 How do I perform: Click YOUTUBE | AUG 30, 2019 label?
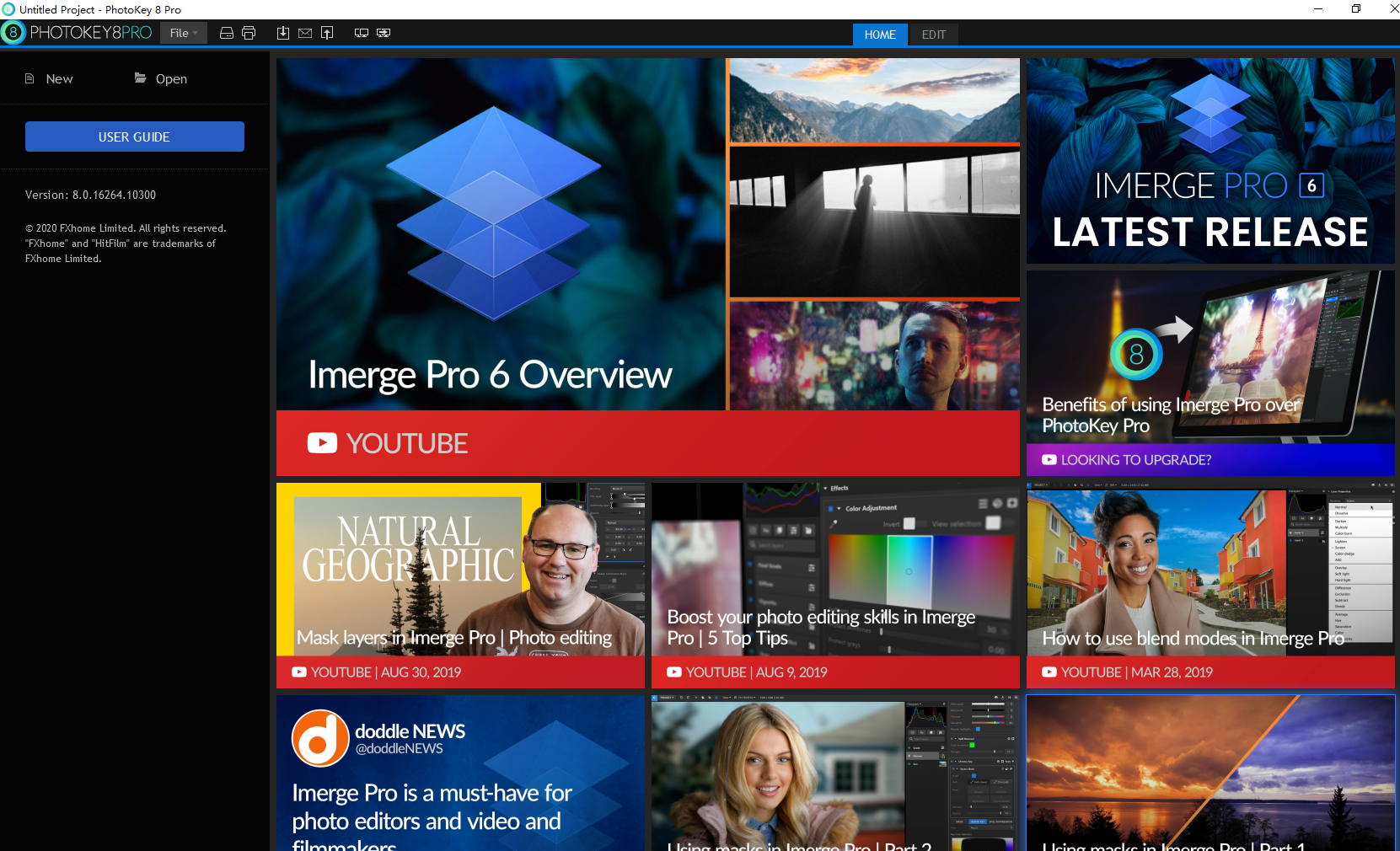[386, 672]
